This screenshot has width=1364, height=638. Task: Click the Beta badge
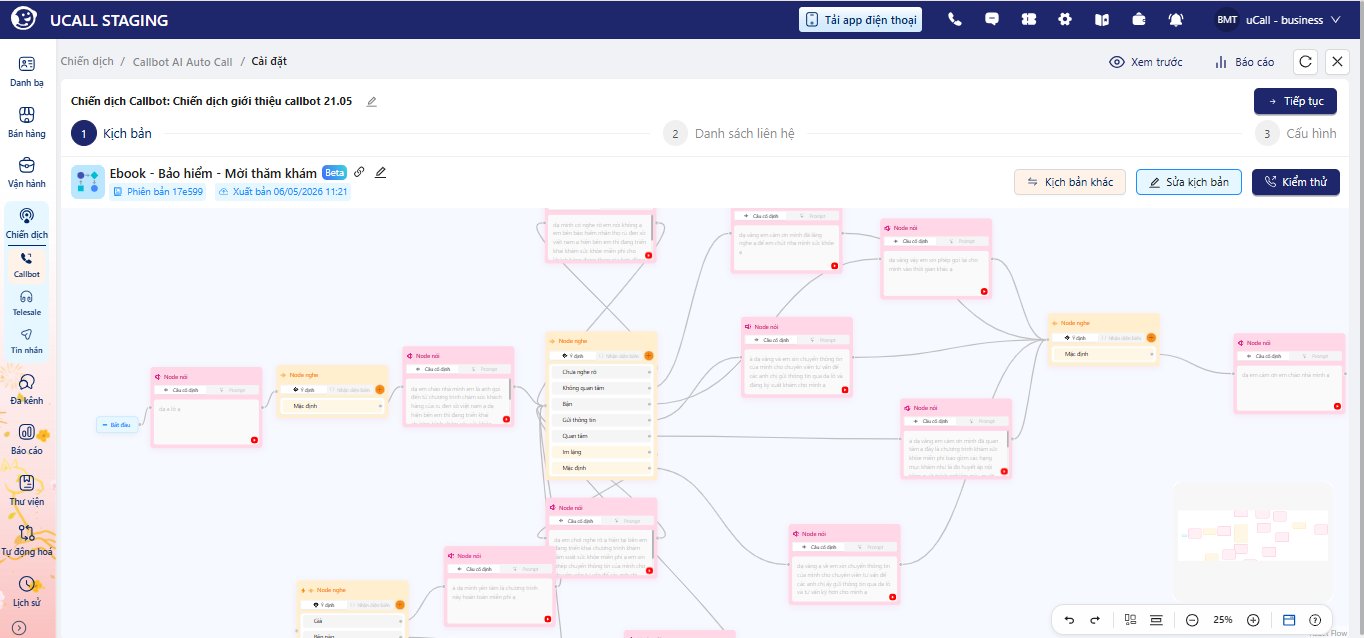pos(334,173)
